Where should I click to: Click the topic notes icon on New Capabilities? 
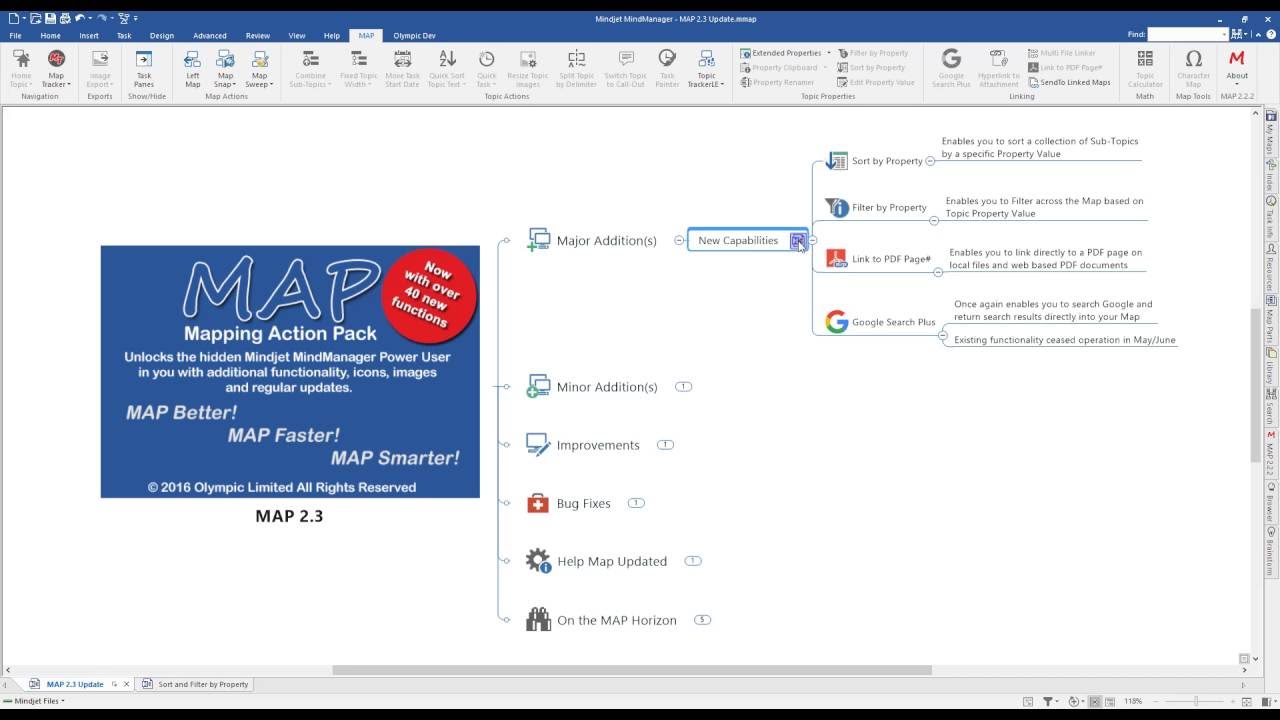coord(797,240)
